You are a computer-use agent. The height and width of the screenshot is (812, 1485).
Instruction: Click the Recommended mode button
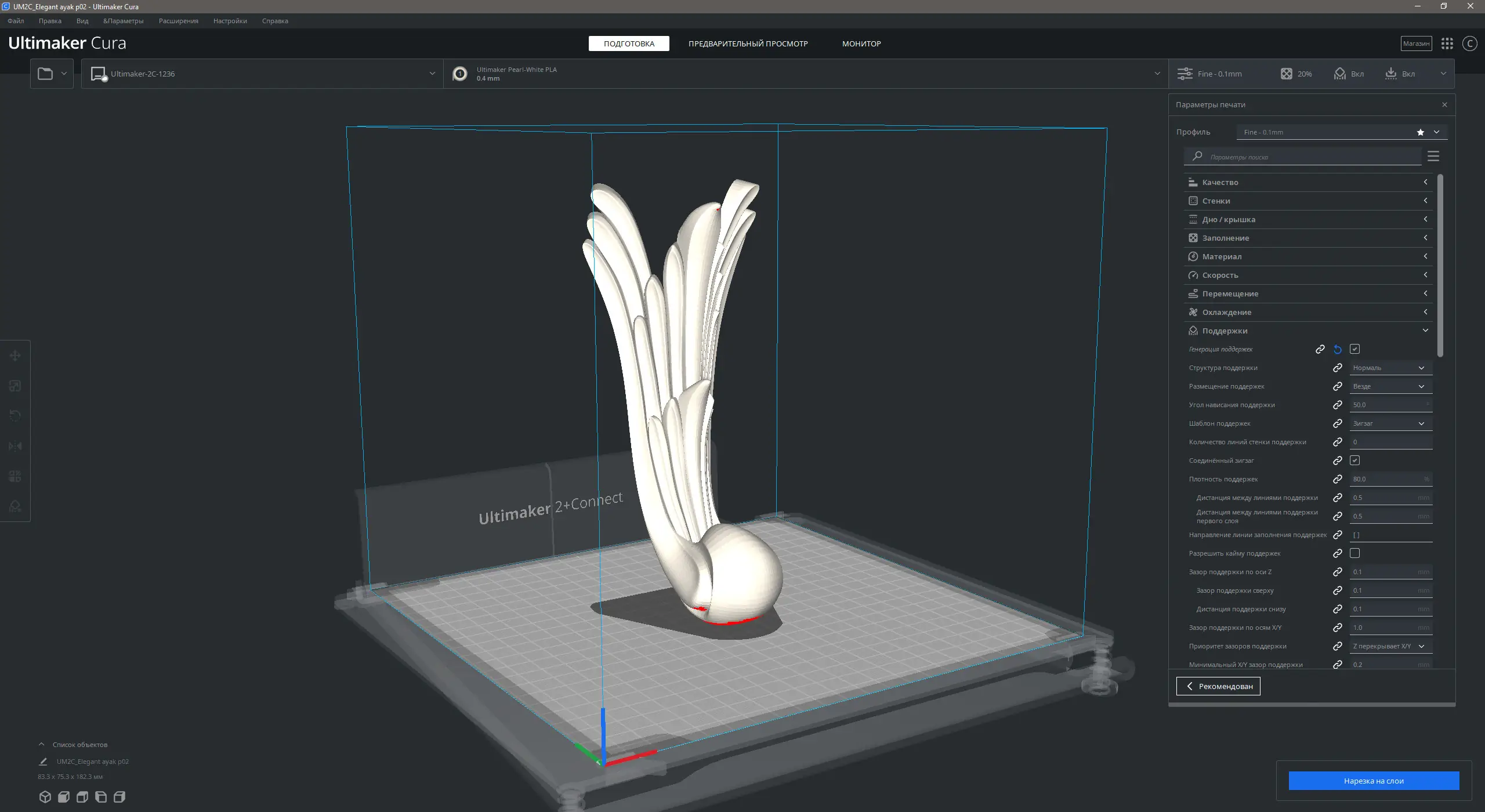click(x=1218, y=686)
